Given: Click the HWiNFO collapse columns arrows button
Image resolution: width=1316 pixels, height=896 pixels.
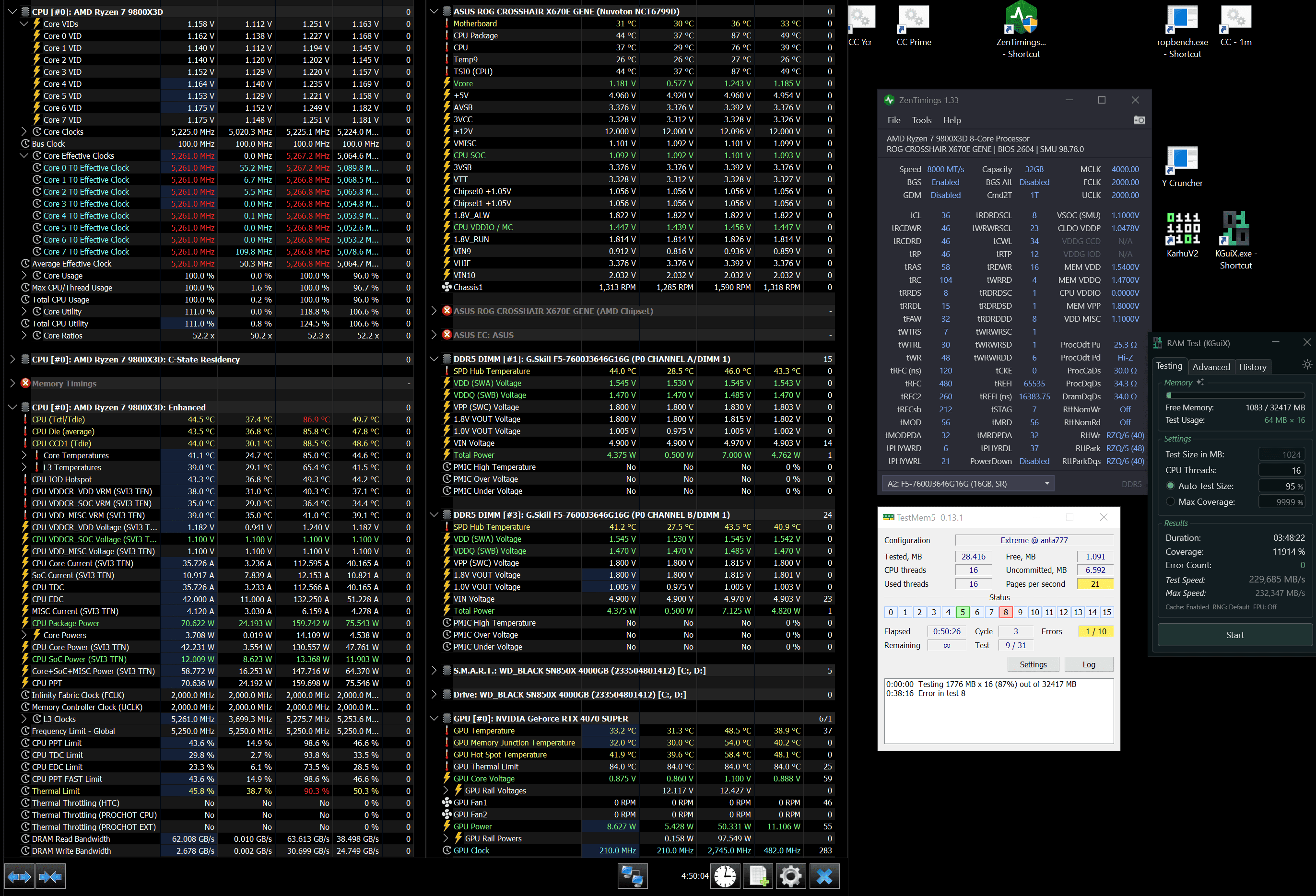Looking at the screenshot, I should tap(50, 877).
